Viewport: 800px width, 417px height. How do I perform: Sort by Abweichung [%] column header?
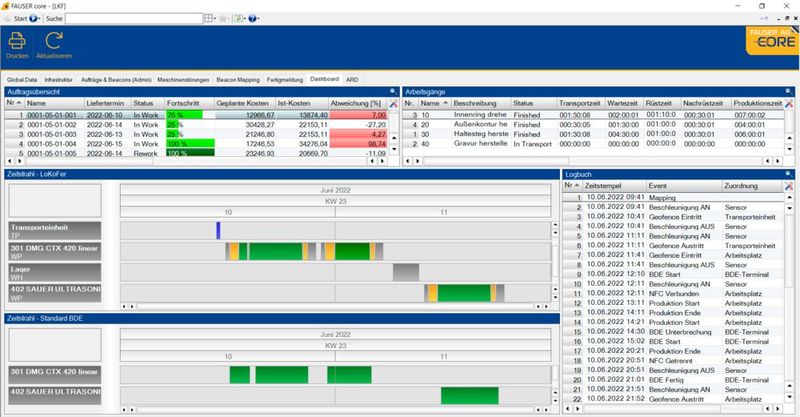[358, 103]
